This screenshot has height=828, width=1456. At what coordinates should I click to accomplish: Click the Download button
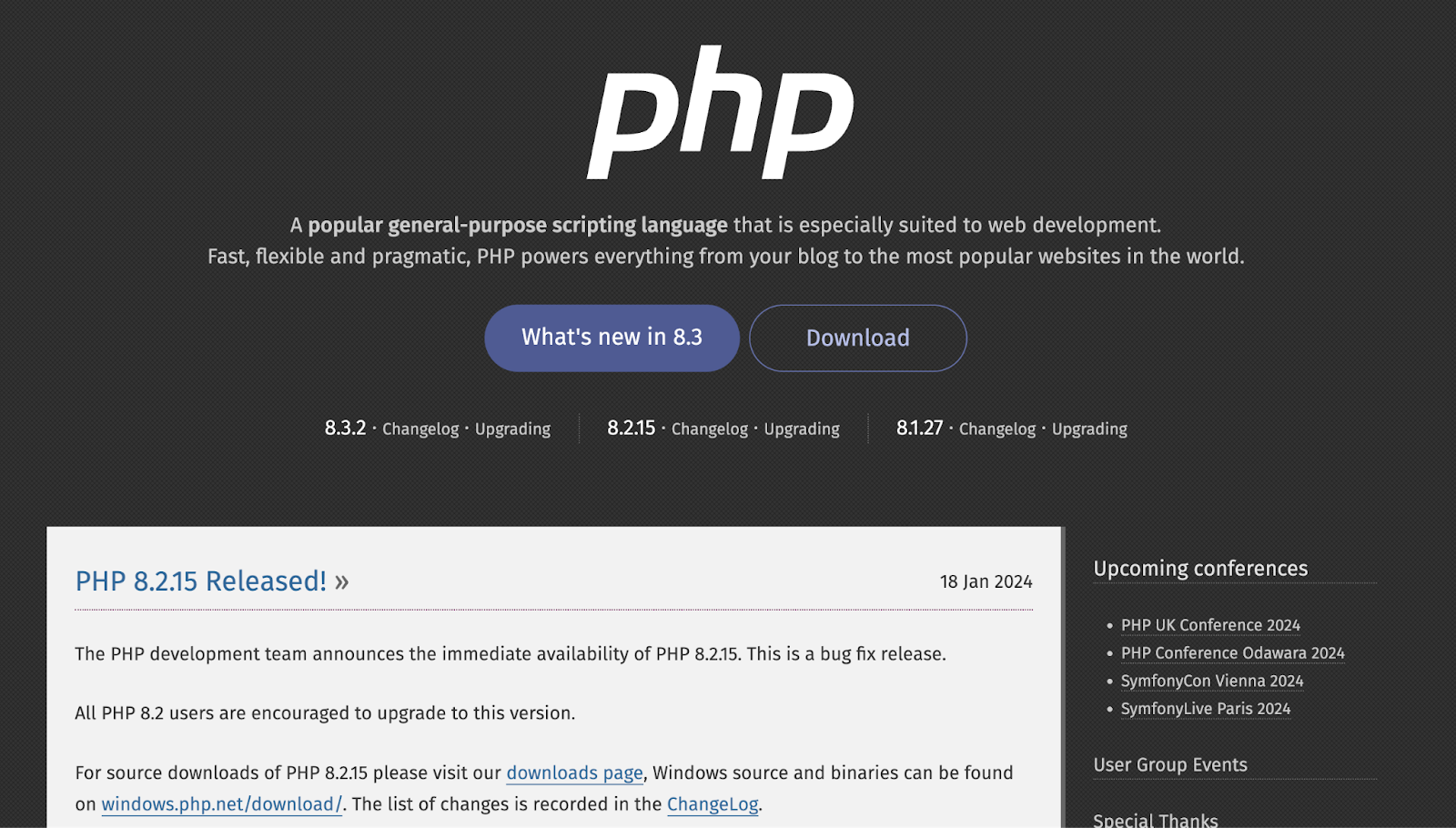[x=856, y=338]
